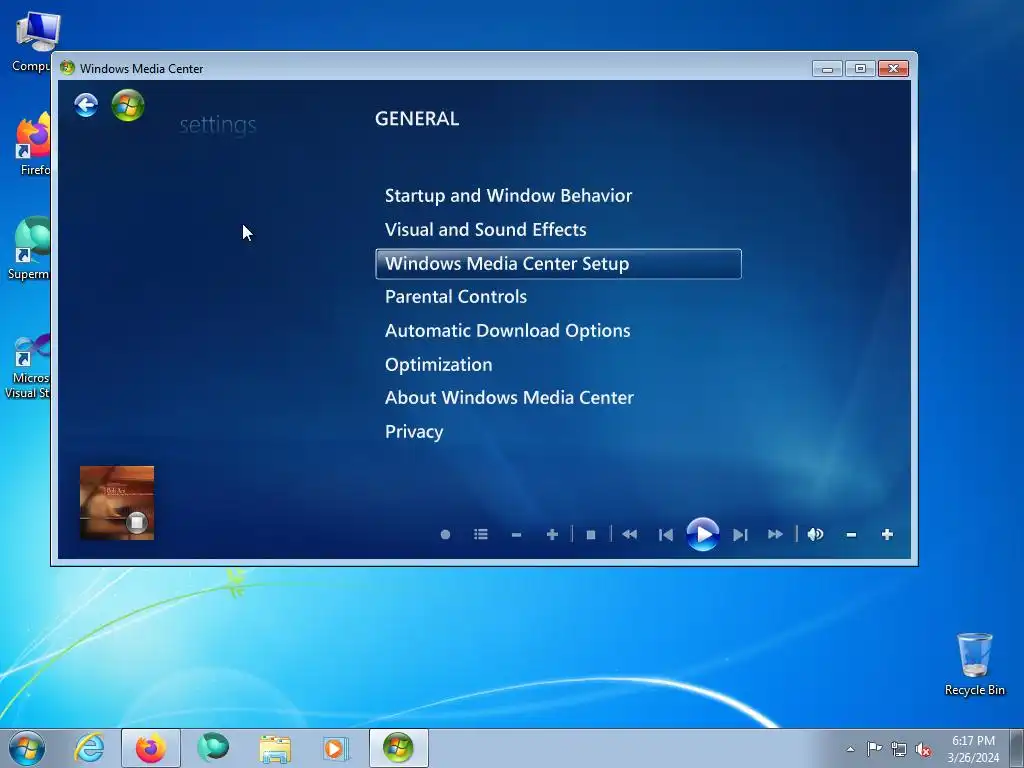The width and height of the screenshot is (1024, 768).
Task: Select the Supermium desktop shortcut
Action: coord(29,249)
